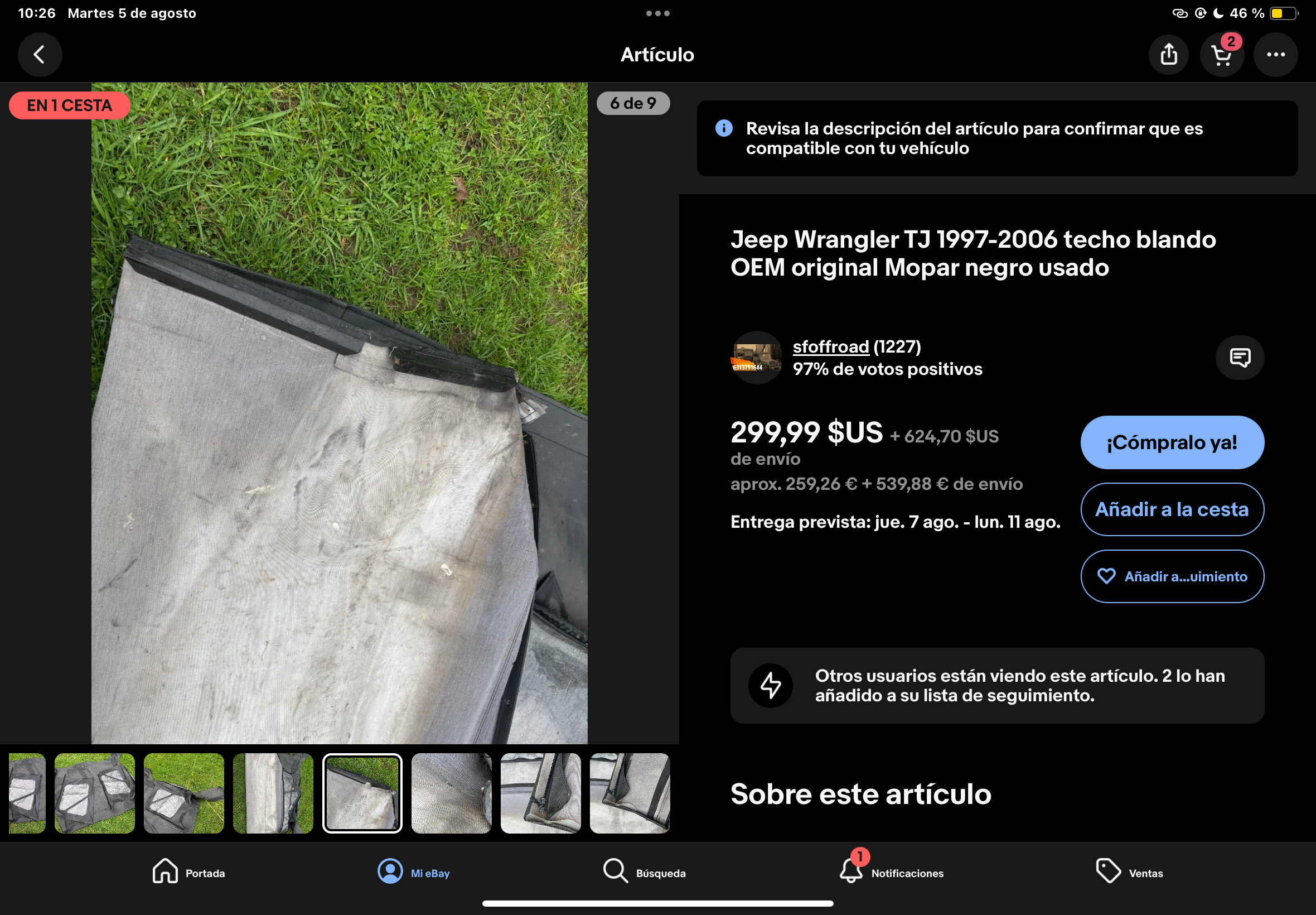Click Añadir a la cesta button
The height and width of the screenshot is (915, 1316).
(x=1172, y=510)
